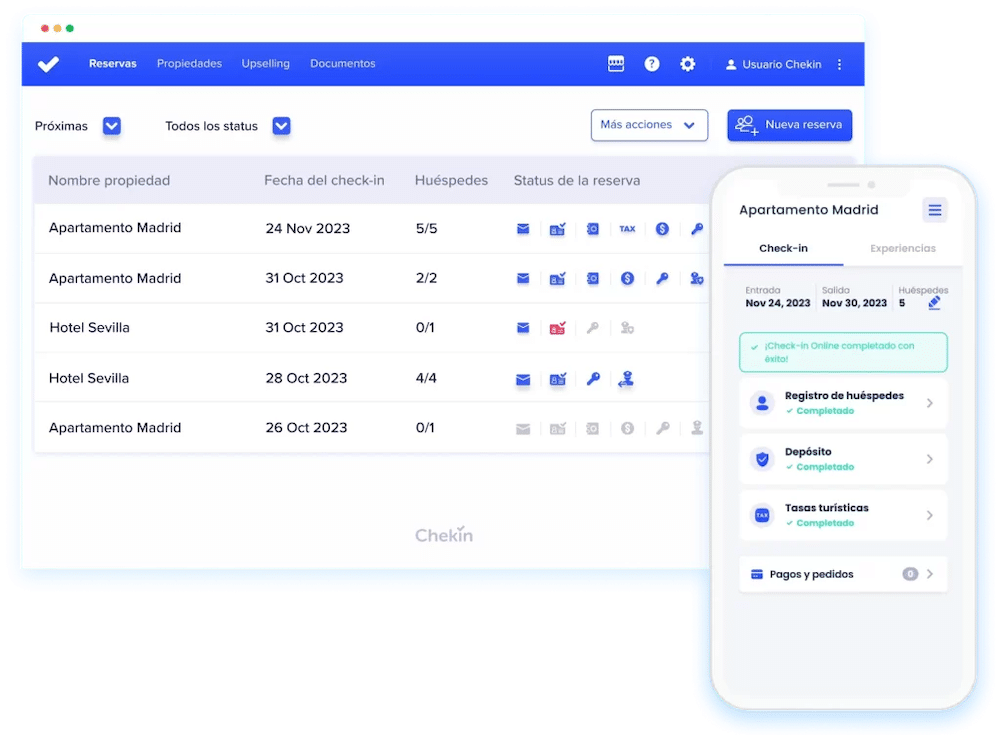The height and width of the screenshot is (735, 1000).
Task: Click key icon on 28 Oct reservation
Action: 593,379
